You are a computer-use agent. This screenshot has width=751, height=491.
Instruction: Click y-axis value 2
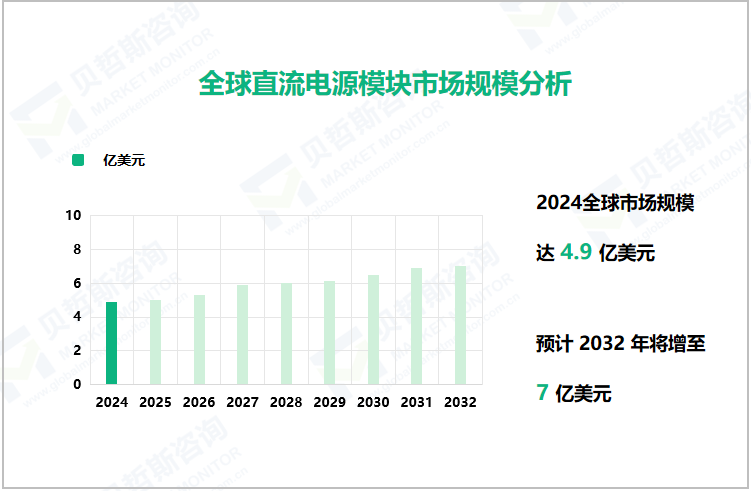[x=77, y=350]
